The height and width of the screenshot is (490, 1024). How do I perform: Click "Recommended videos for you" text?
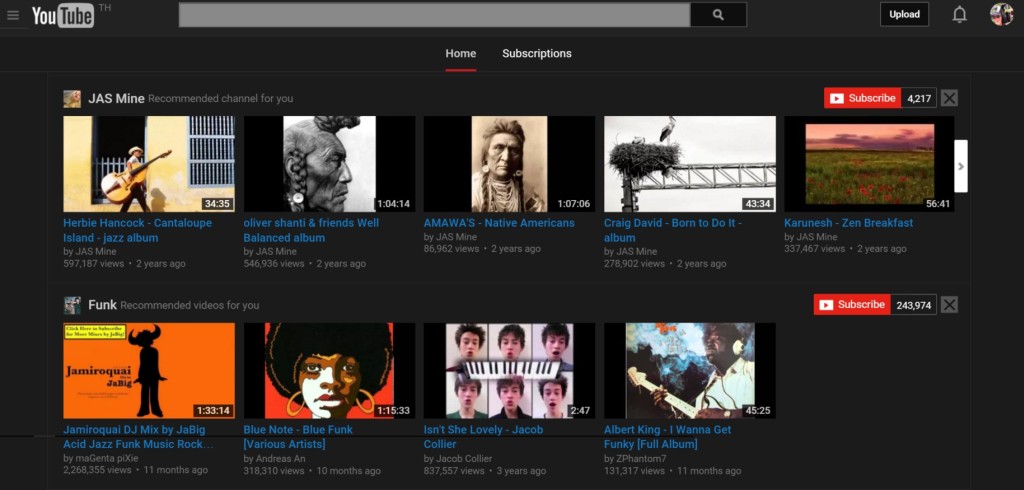(x=189, y=305)
